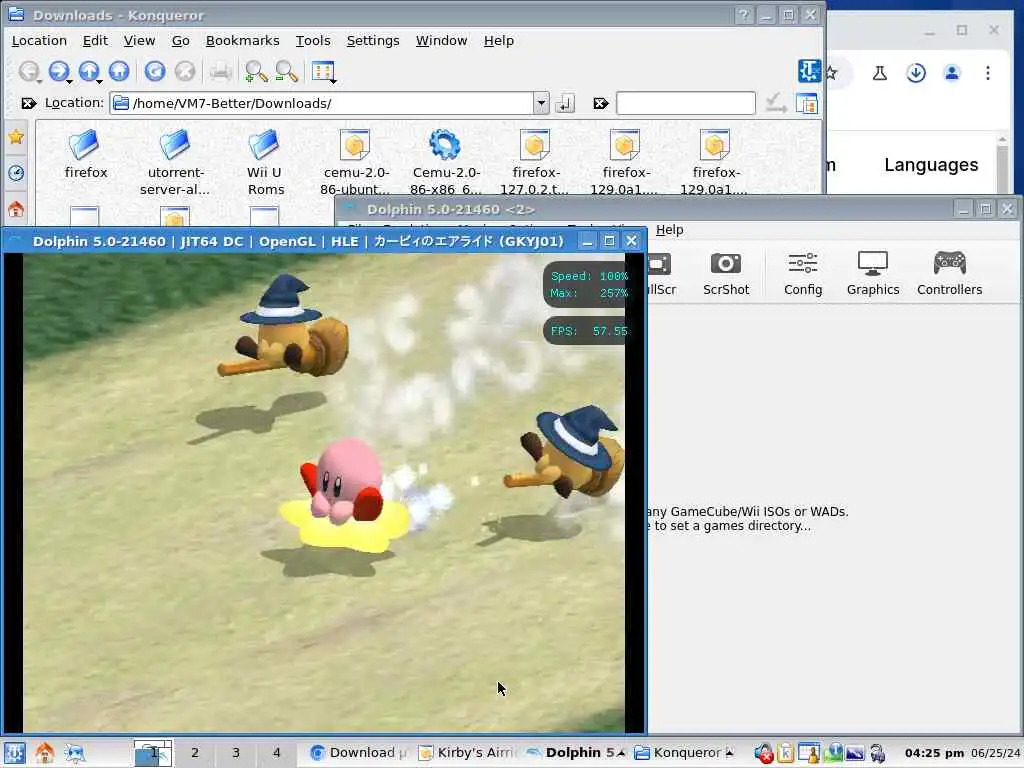Open Dolphin Graphics settings
This screenshot has width=1024, height=768.
872,274
